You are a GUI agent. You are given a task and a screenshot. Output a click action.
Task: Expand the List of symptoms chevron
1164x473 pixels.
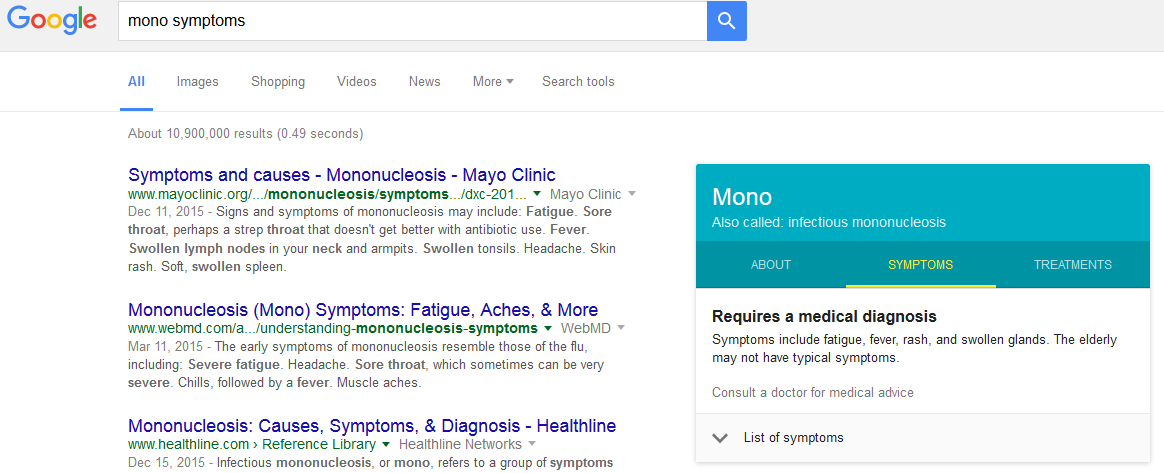click(720, 438)
